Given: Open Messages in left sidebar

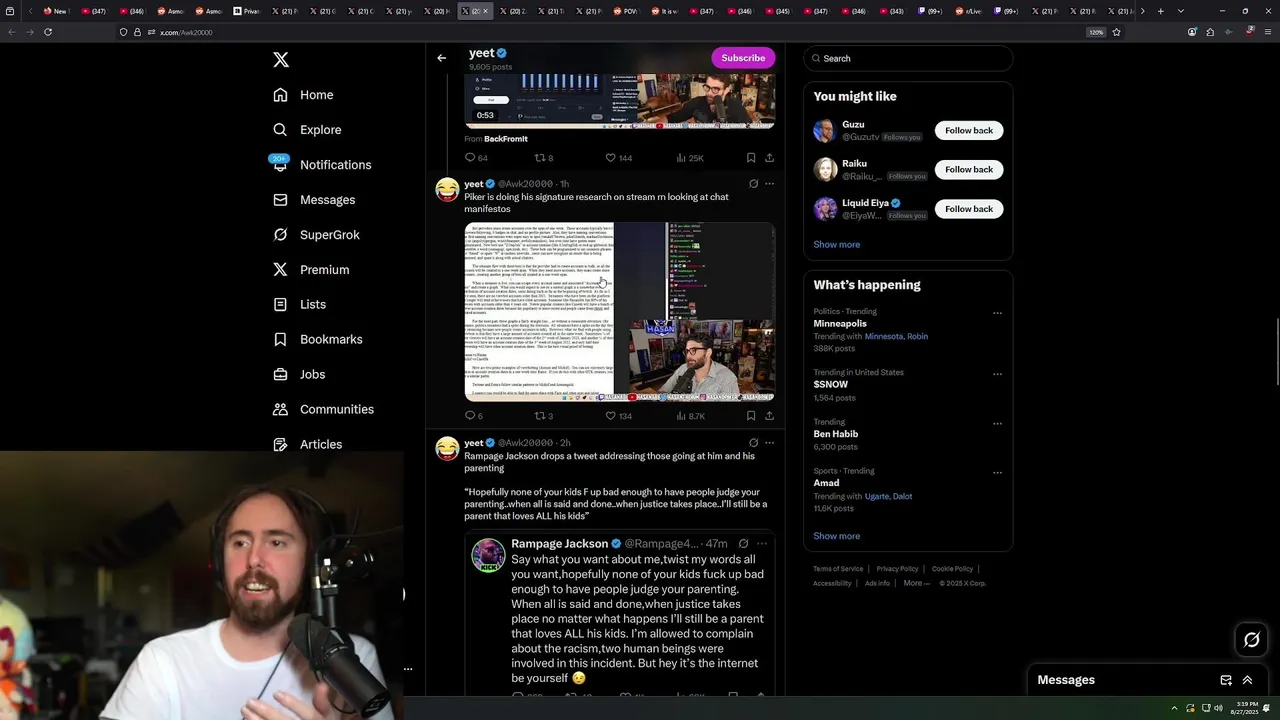Looking at the screenshot, I should tap(314, 200).
